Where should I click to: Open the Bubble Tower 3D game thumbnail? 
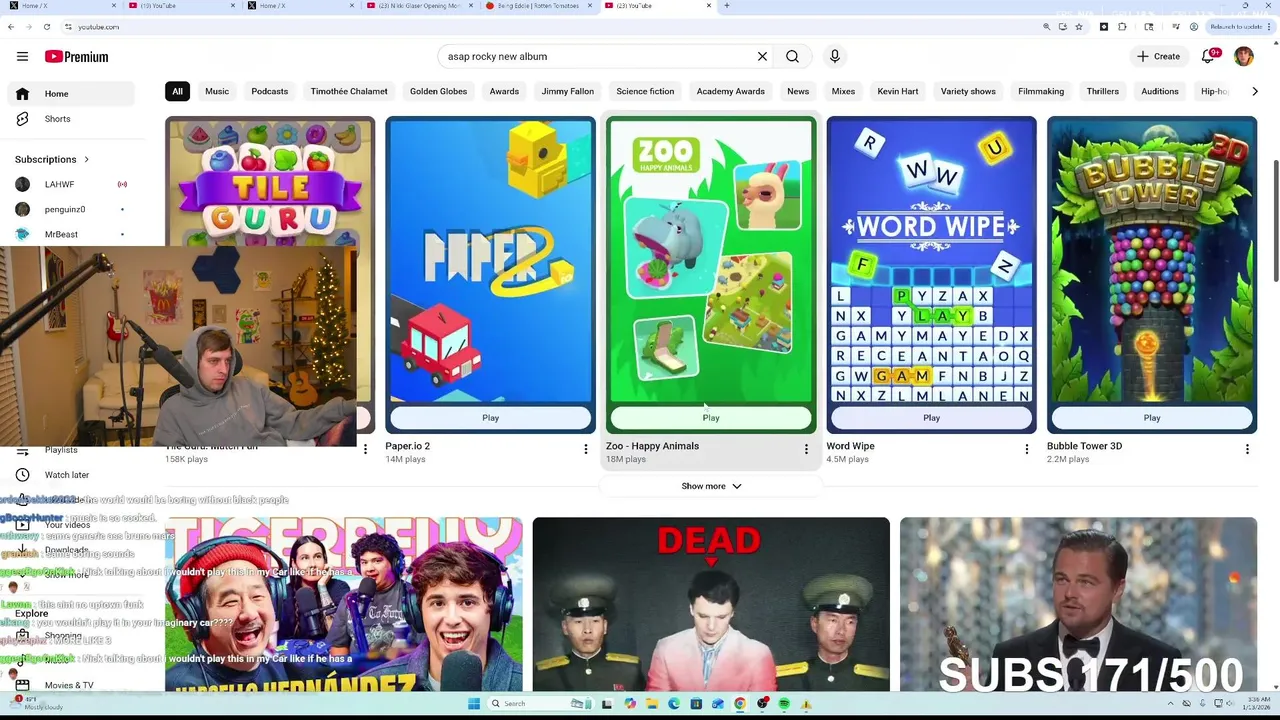click(x=1152, y=261)
